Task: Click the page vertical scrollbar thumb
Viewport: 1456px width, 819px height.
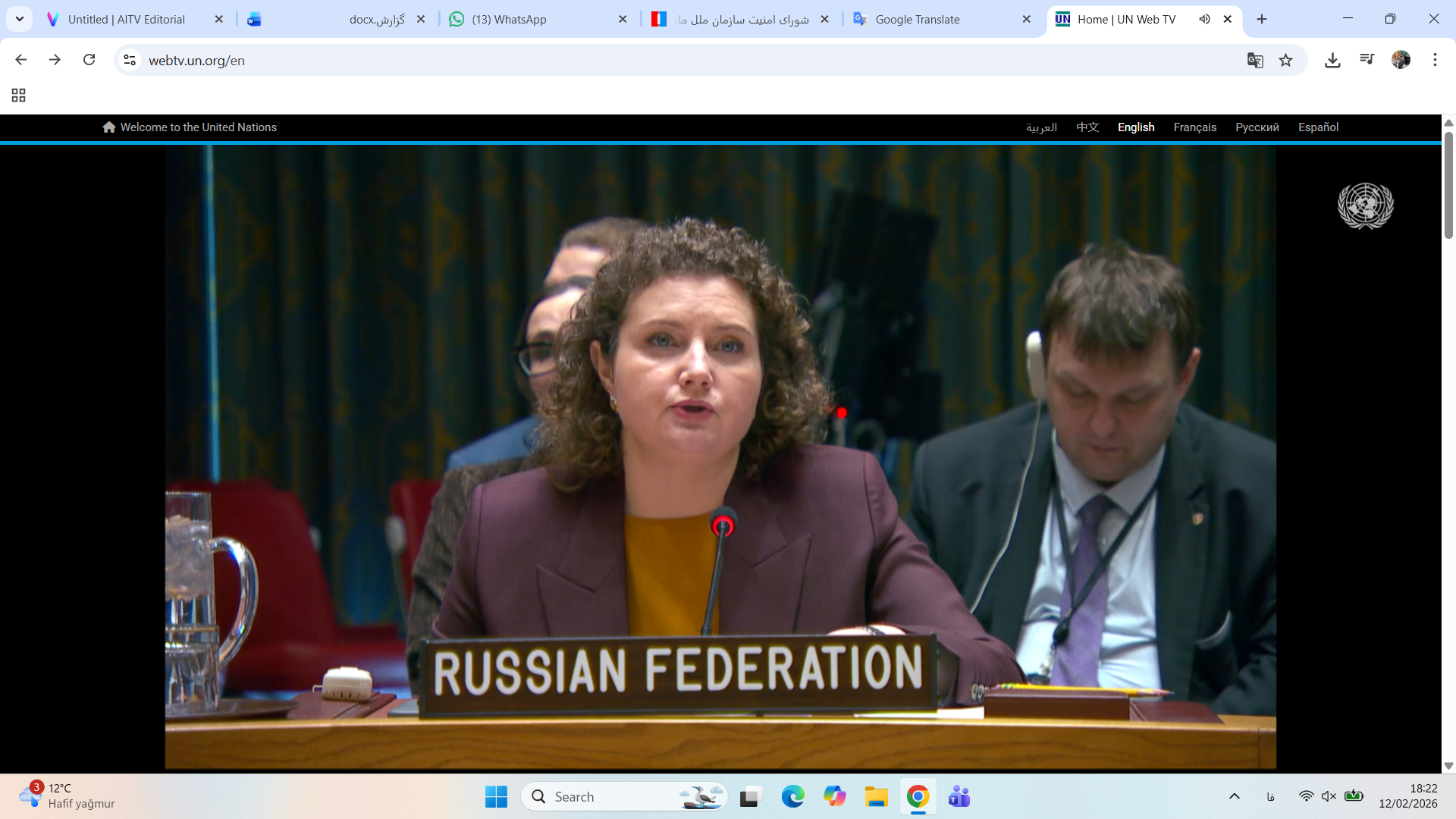Action: (1448, 186)
